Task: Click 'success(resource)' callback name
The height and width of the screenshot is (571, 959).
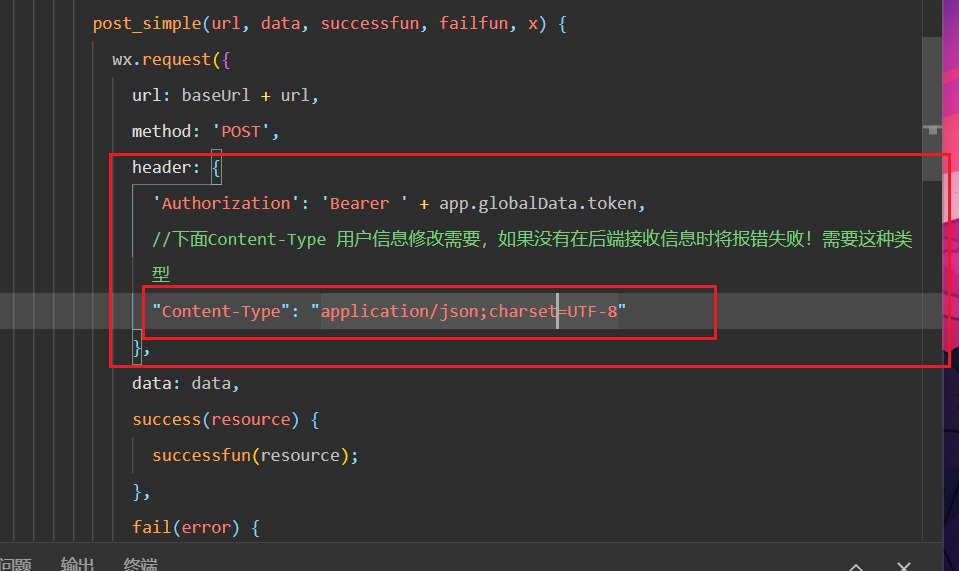Action: coord(215,419)
